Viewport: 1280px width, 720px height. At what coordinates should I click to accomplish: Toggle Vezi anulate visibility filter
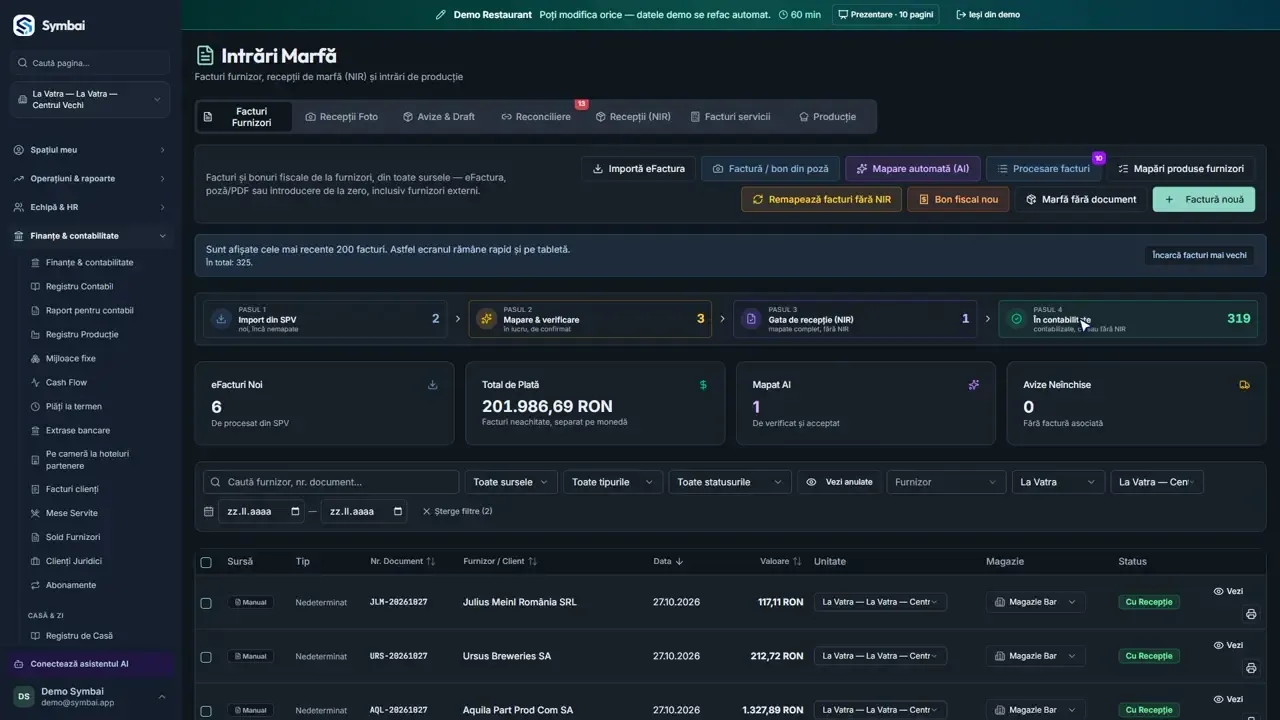tap(840, 482)
